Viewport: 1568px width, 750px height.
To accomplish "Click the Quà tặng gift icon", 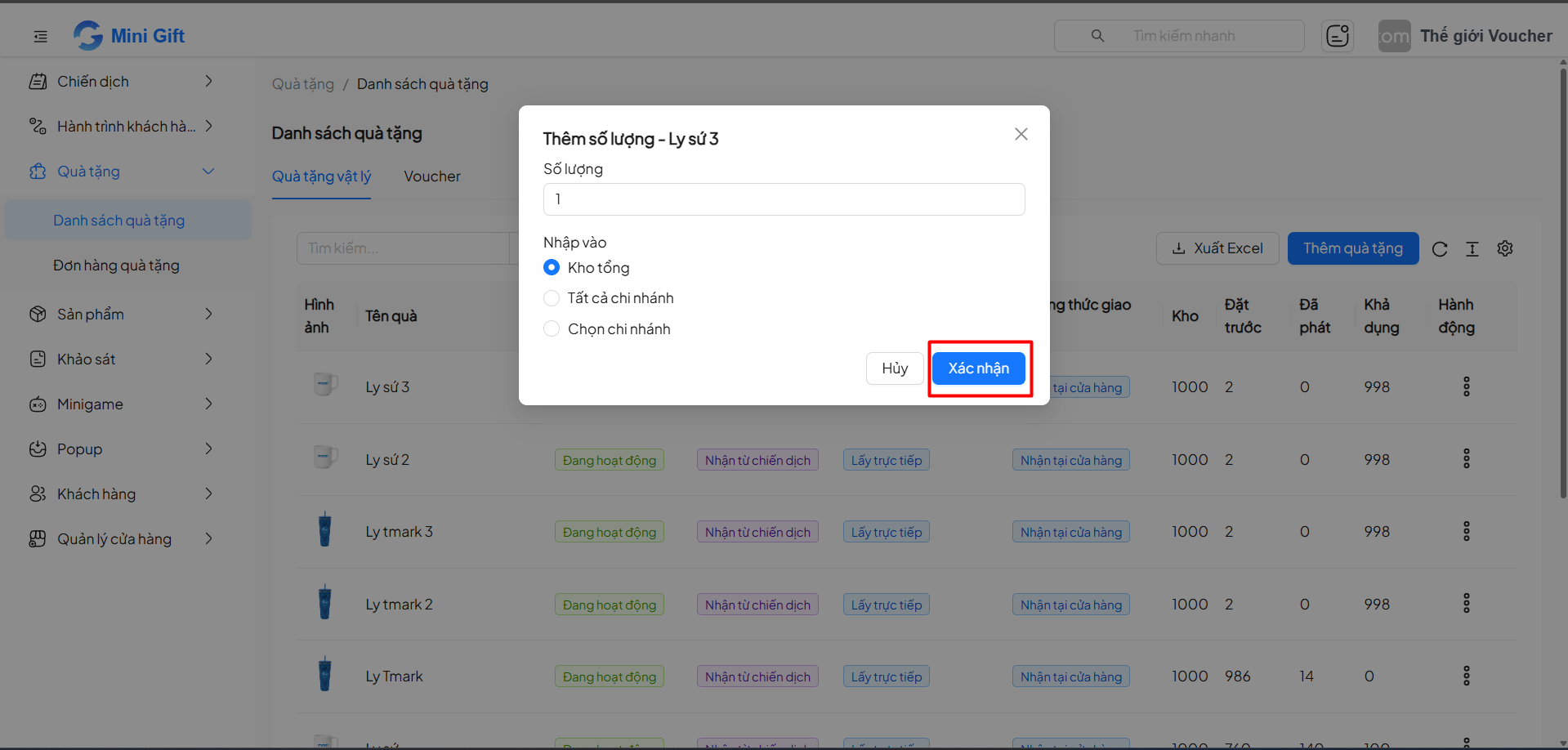I will pyautogui.click(x=38, y=171).
